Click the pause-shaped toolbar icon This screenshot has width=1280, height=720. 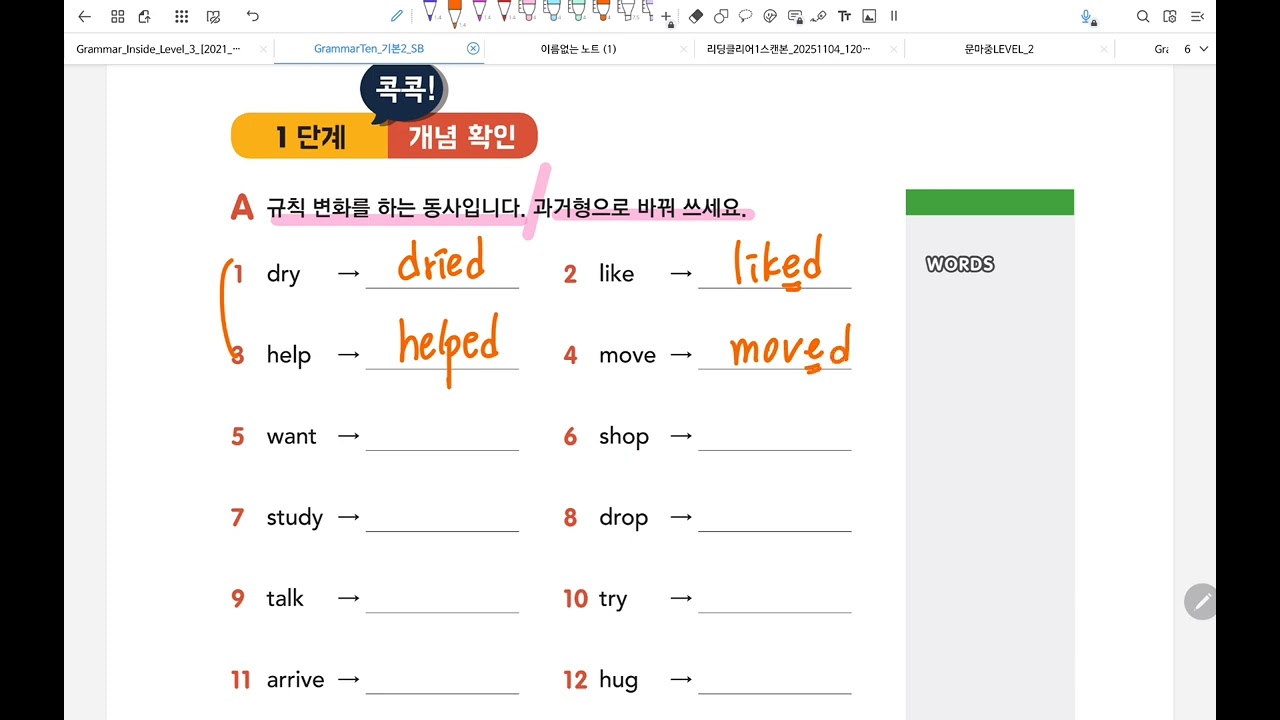click(x=894, y=16)
